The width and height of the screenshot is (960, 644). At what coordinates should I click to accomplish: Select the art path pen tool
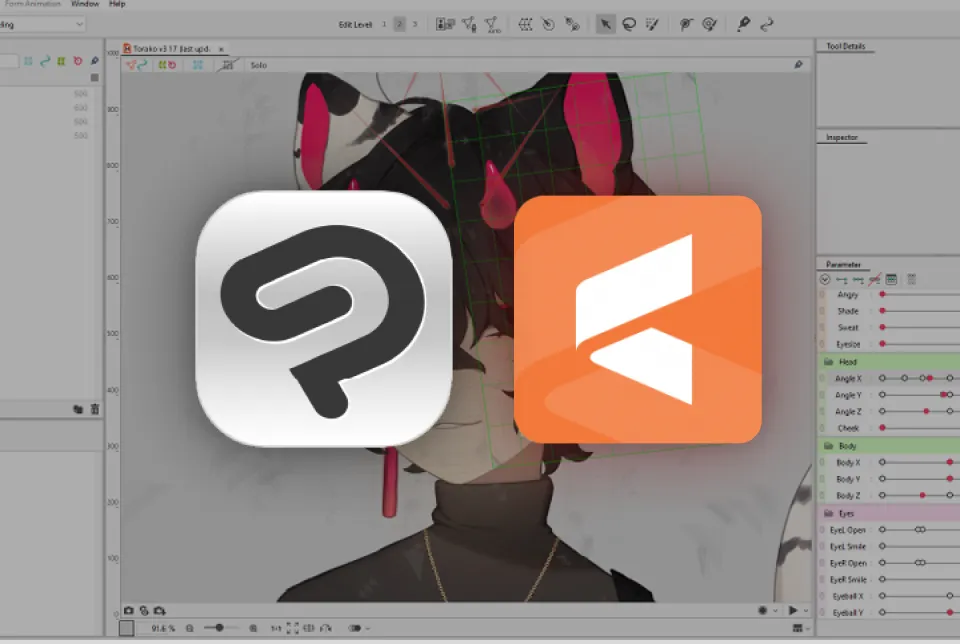(743, 24)
